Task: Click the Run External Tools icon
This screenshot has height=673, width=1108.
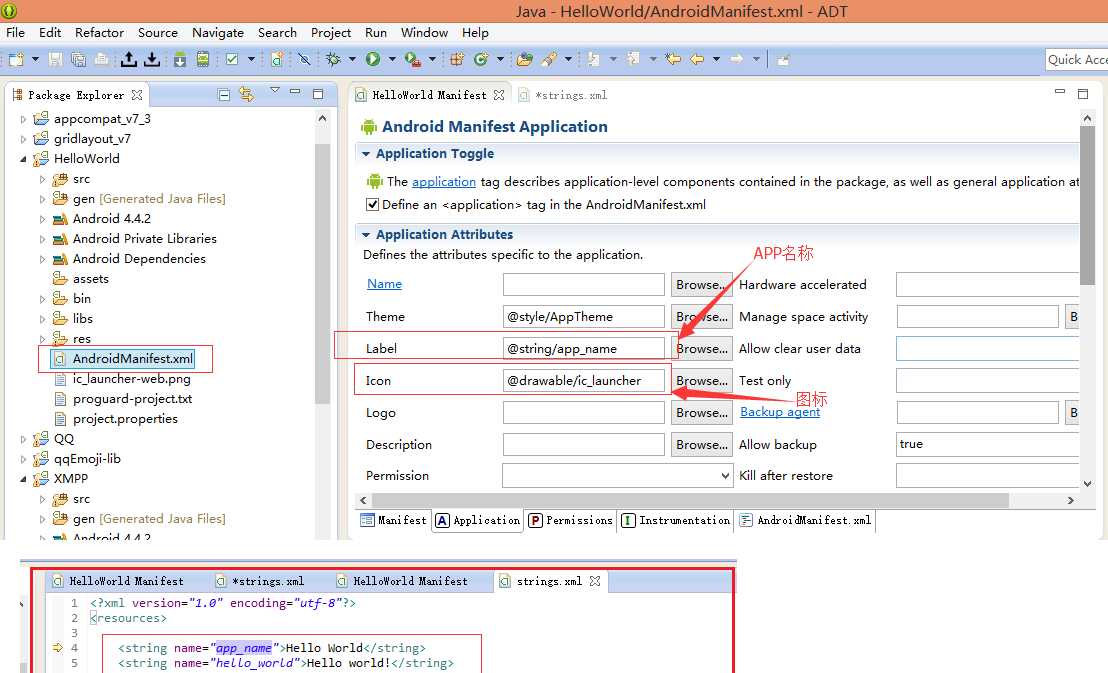Action: click(x=413, y=59)
